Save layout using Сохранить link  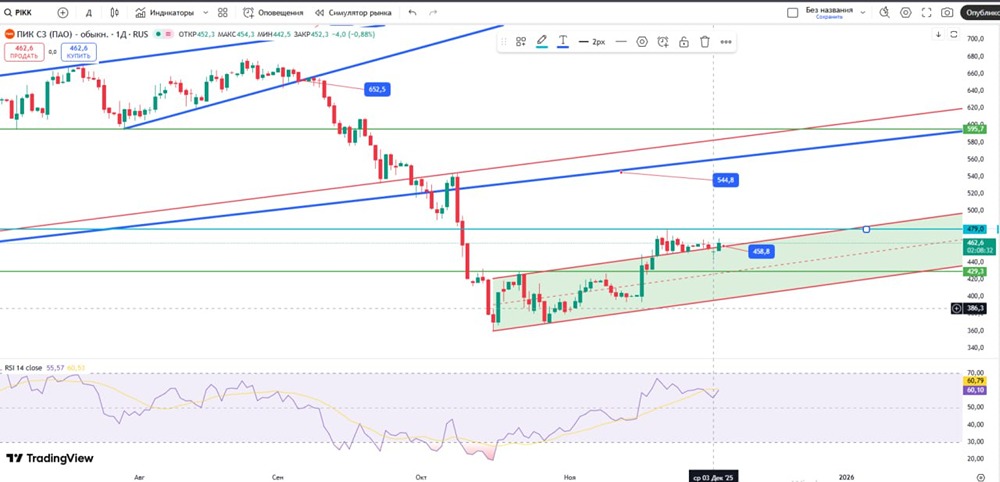point(828,17)
